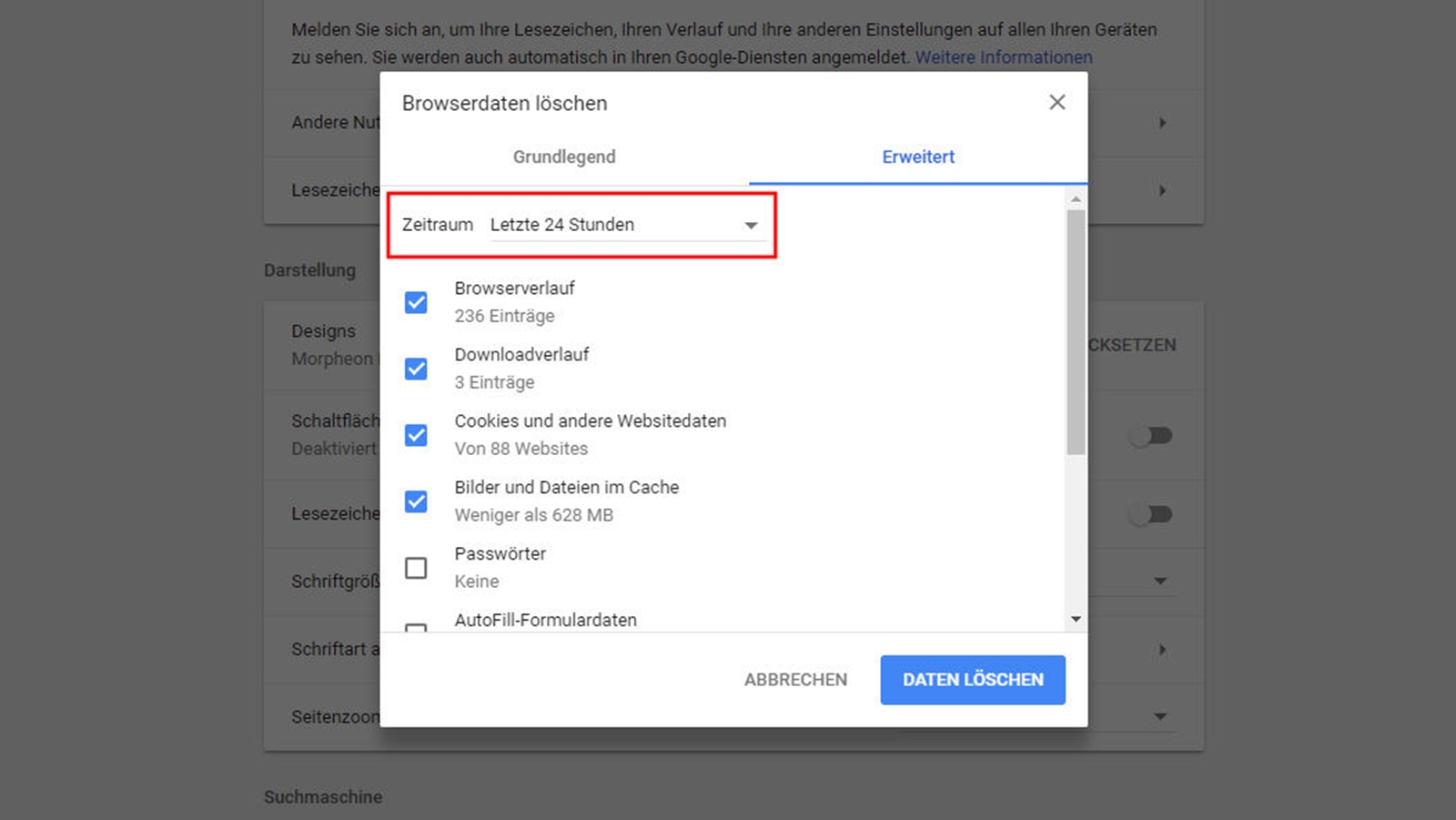Switch to the Grundlegend tab

(564, 157)
